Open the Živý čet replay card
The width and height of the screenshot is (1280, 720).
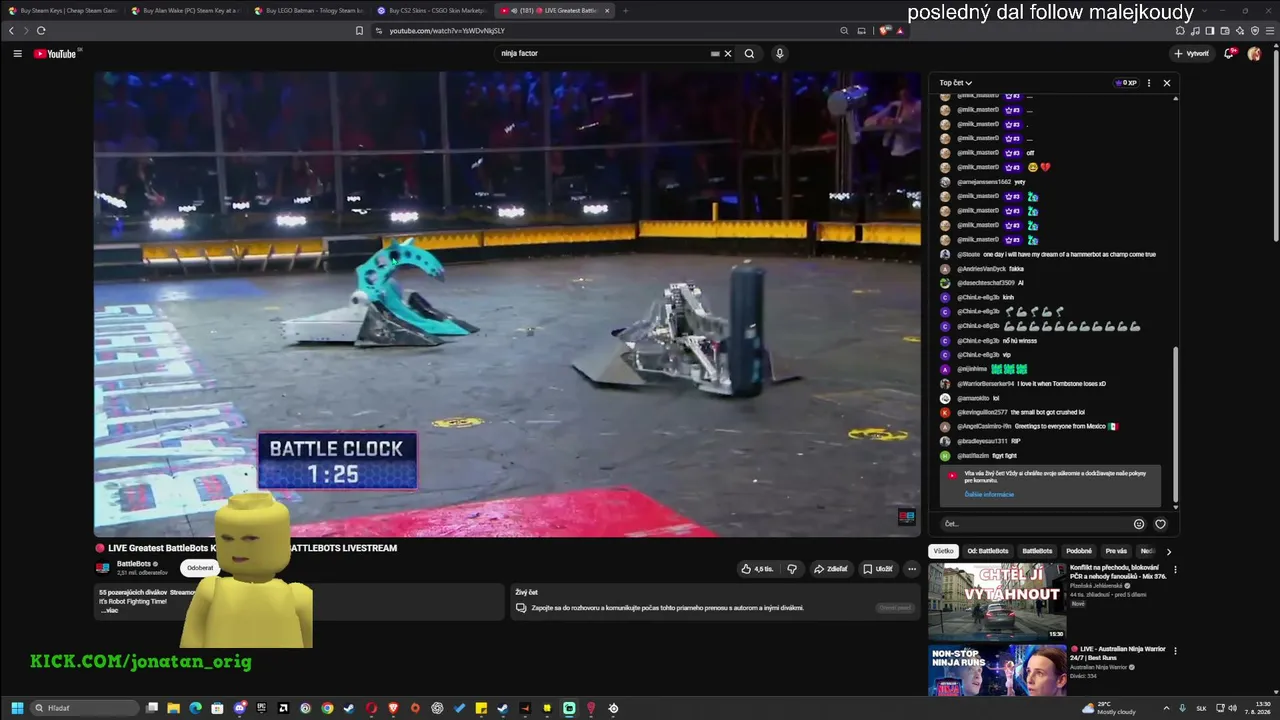715,602
